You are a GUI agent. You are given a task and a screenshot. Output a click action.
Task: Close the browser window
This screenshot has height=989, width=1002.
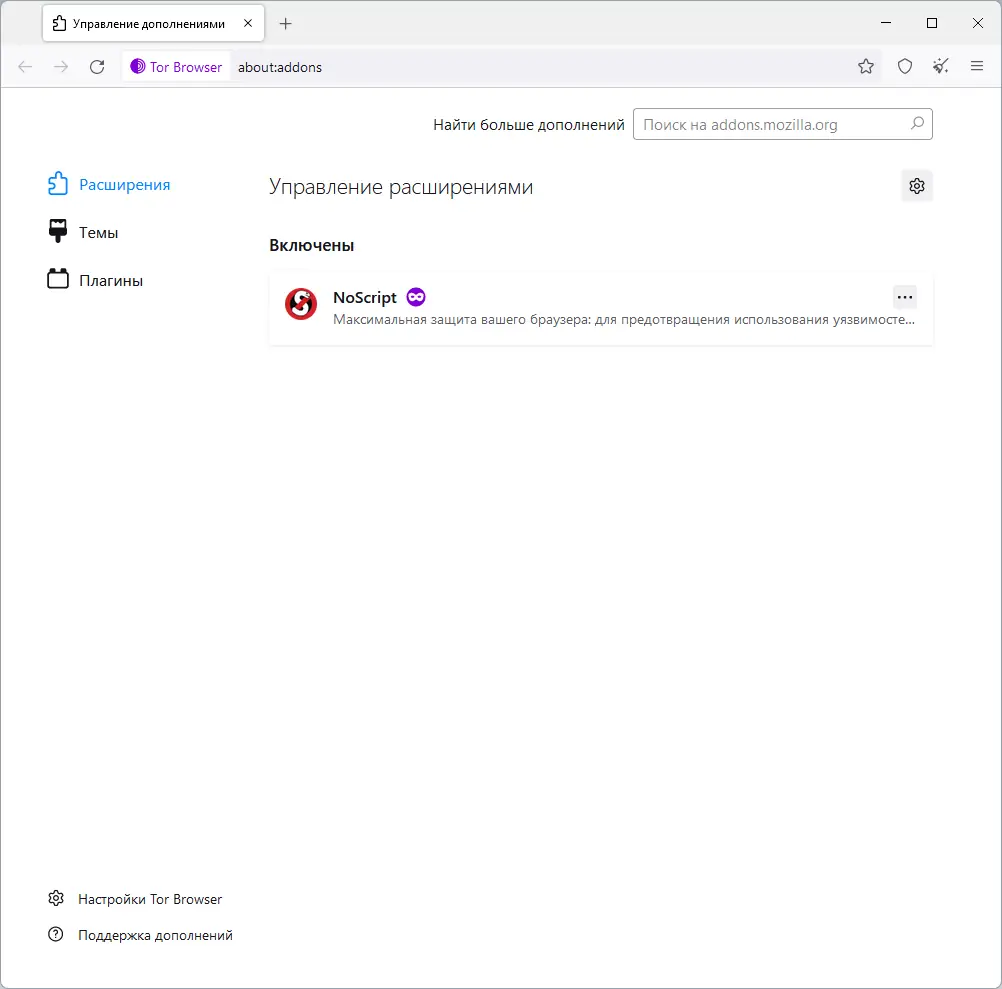click(978, 23)
